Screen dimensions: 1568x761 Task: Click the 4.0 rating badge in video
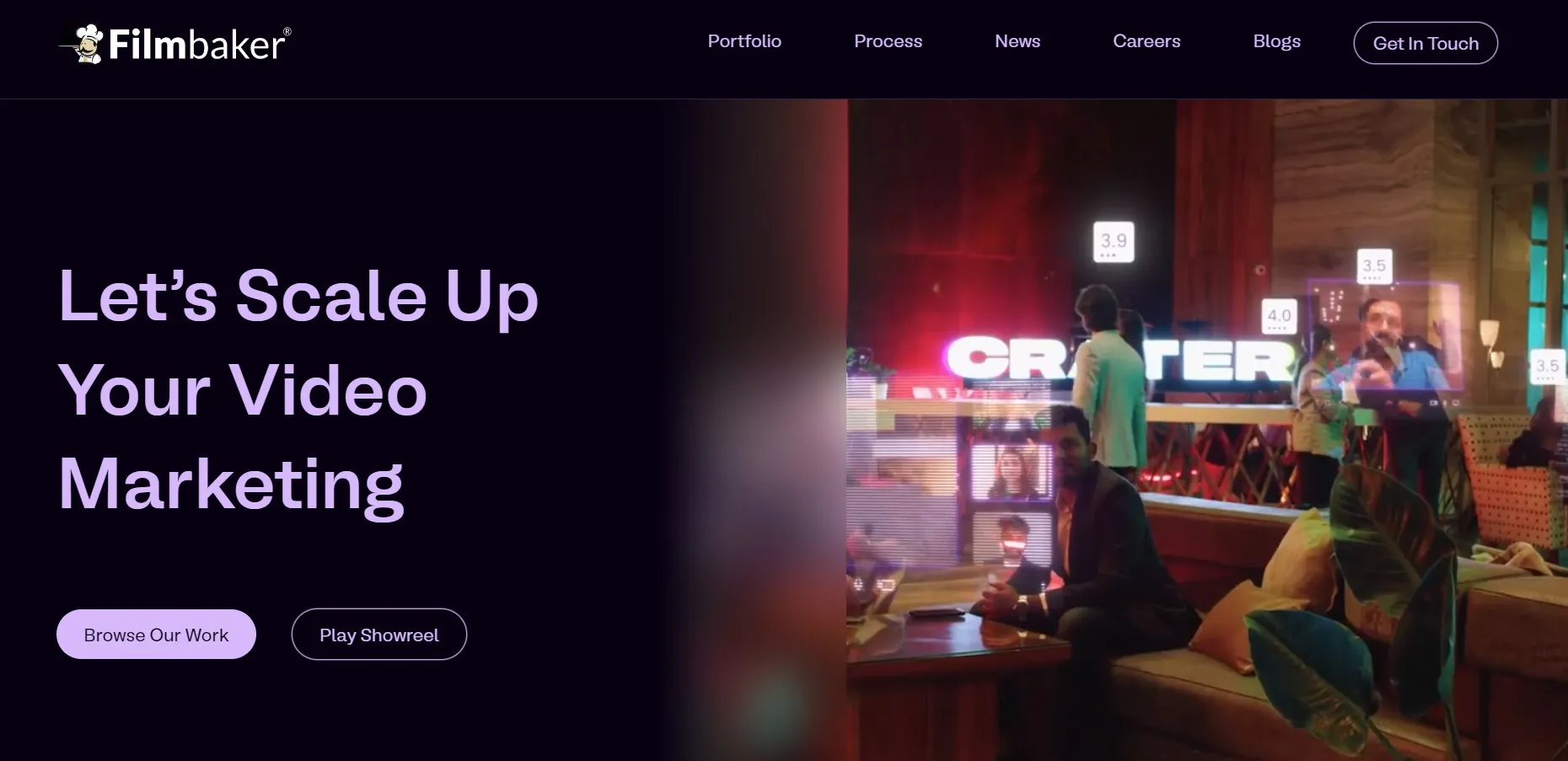pyautogui.click(x=1279, y=317)
